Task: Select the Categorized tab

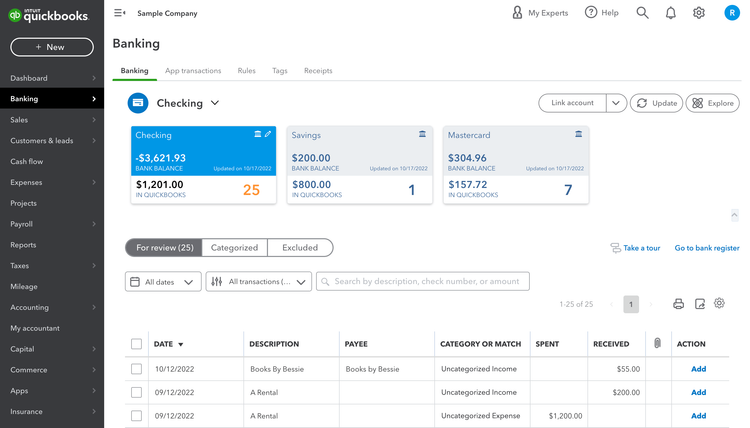Action: [x=234, y=248]
